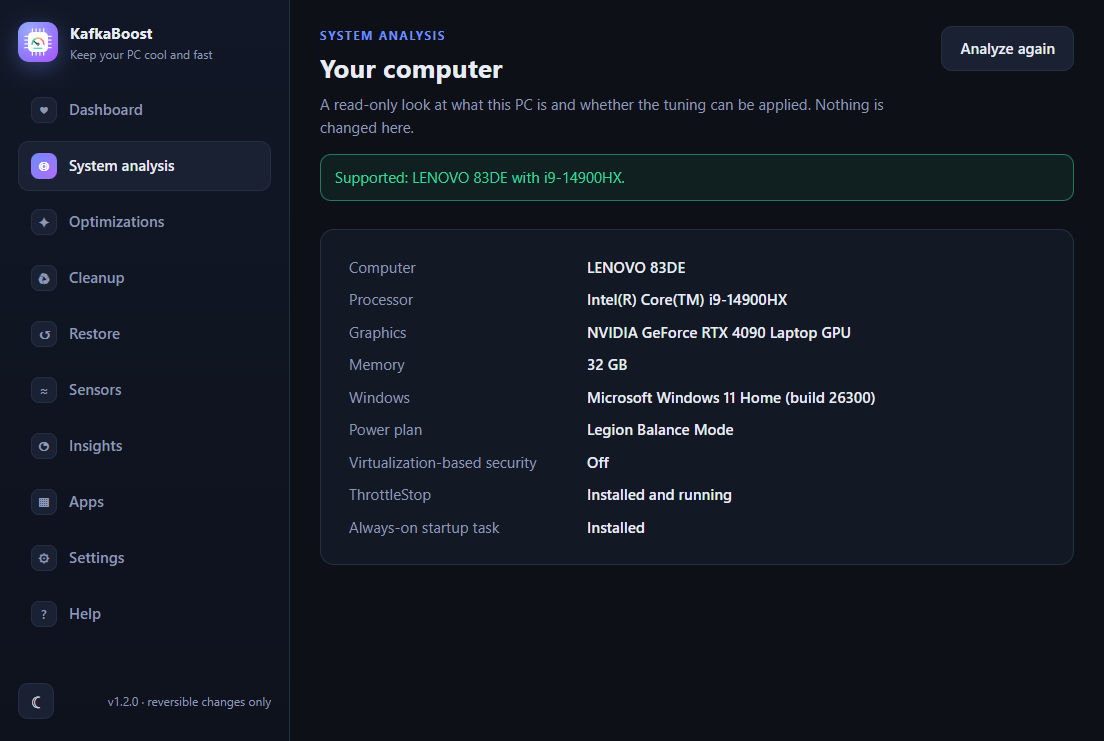Screen dimensions: 1104x741
Task: Click the Computer value LENOVO 83DE
Action: click(x=636, y=268)
